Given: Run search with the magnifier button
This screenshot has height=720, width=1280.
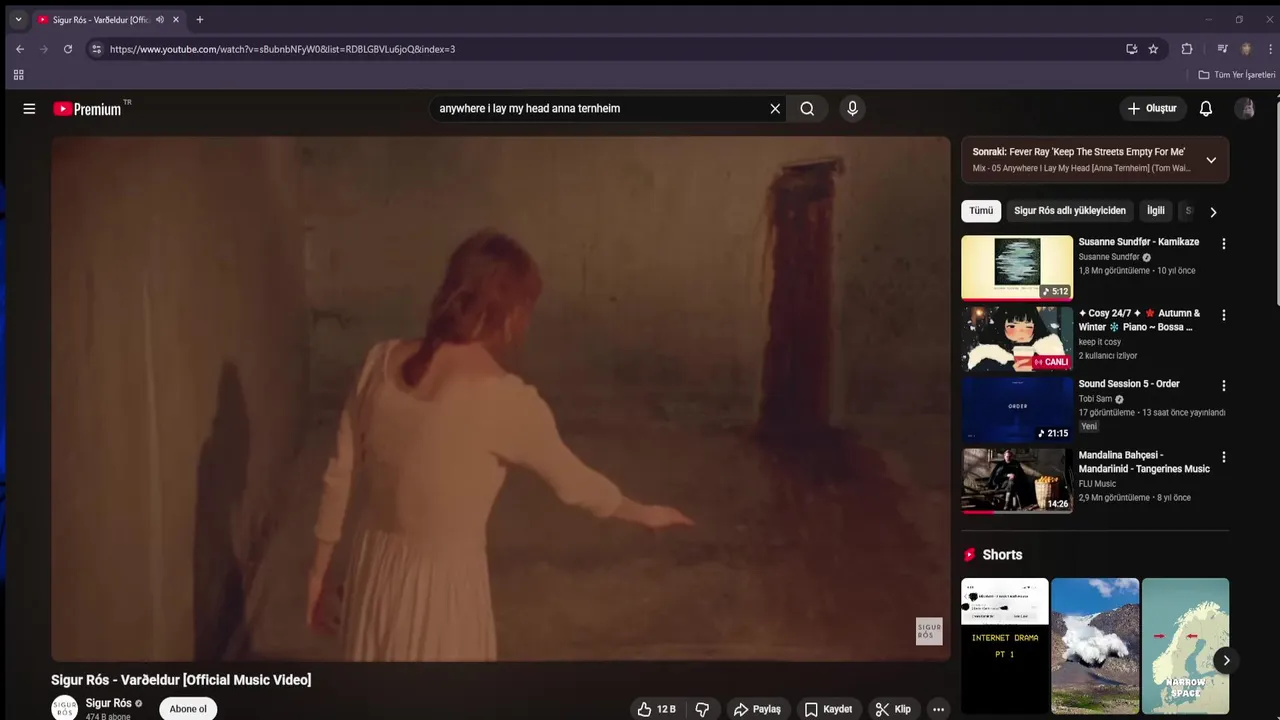Looking at the screenshot, I should click(x=807, y=109).
